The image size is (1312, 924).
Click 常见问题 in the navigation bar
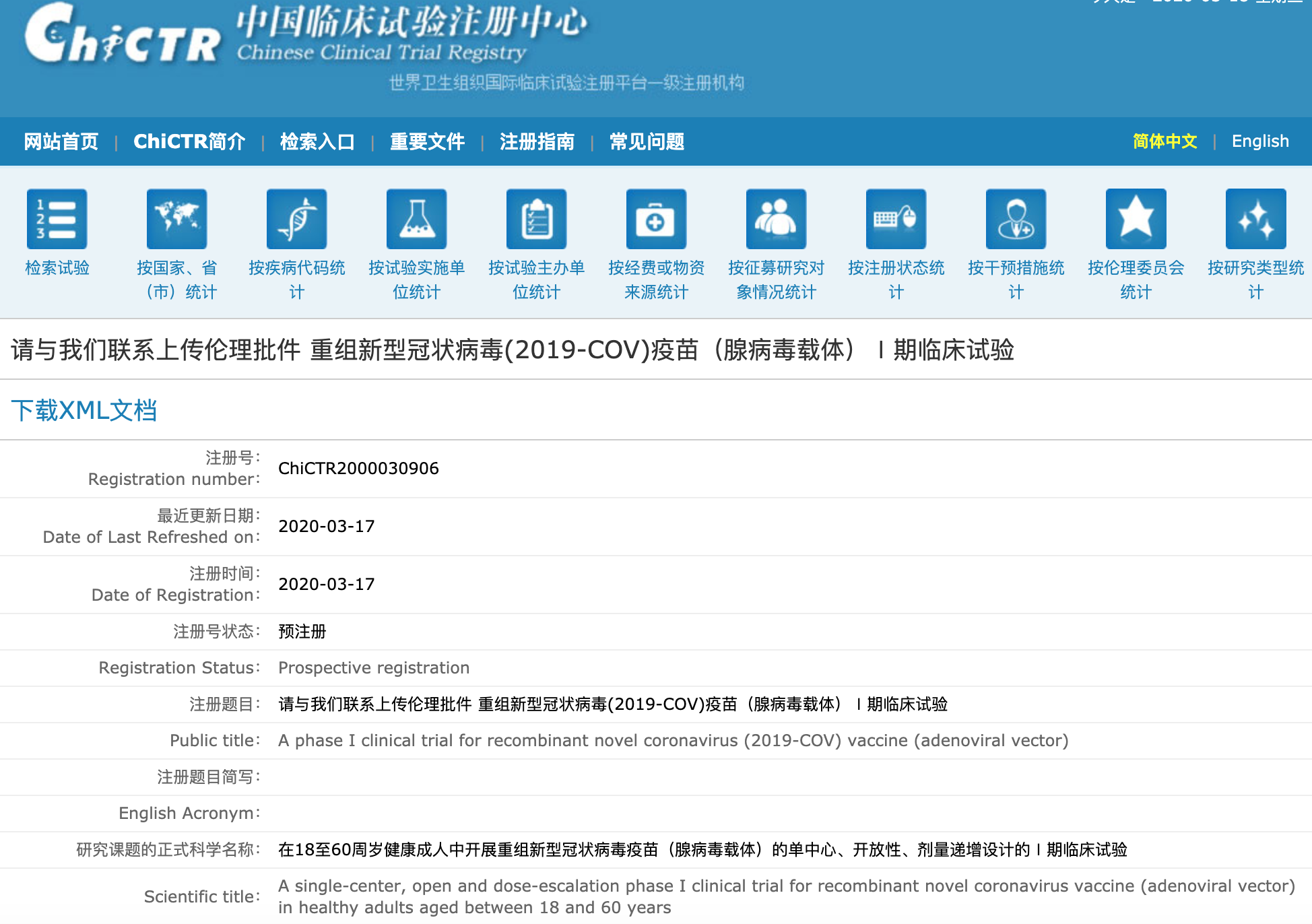tap(647, 141)
